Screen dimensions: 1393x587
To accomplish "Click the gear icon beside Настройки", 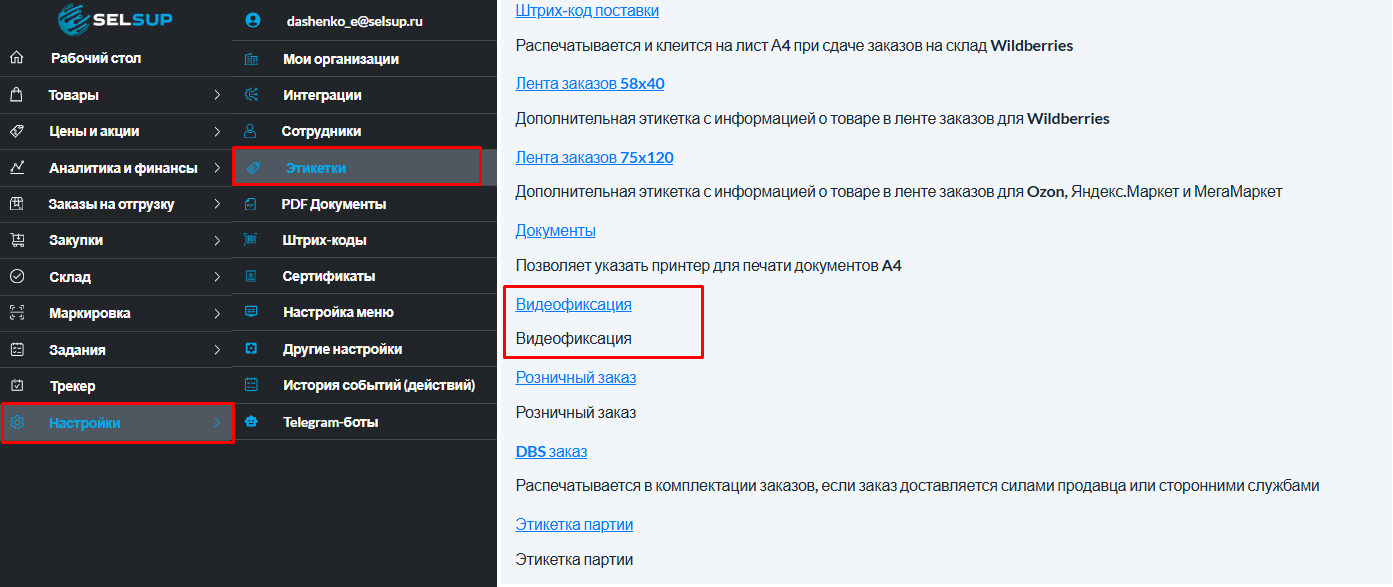I will click(x=16, y=423).
